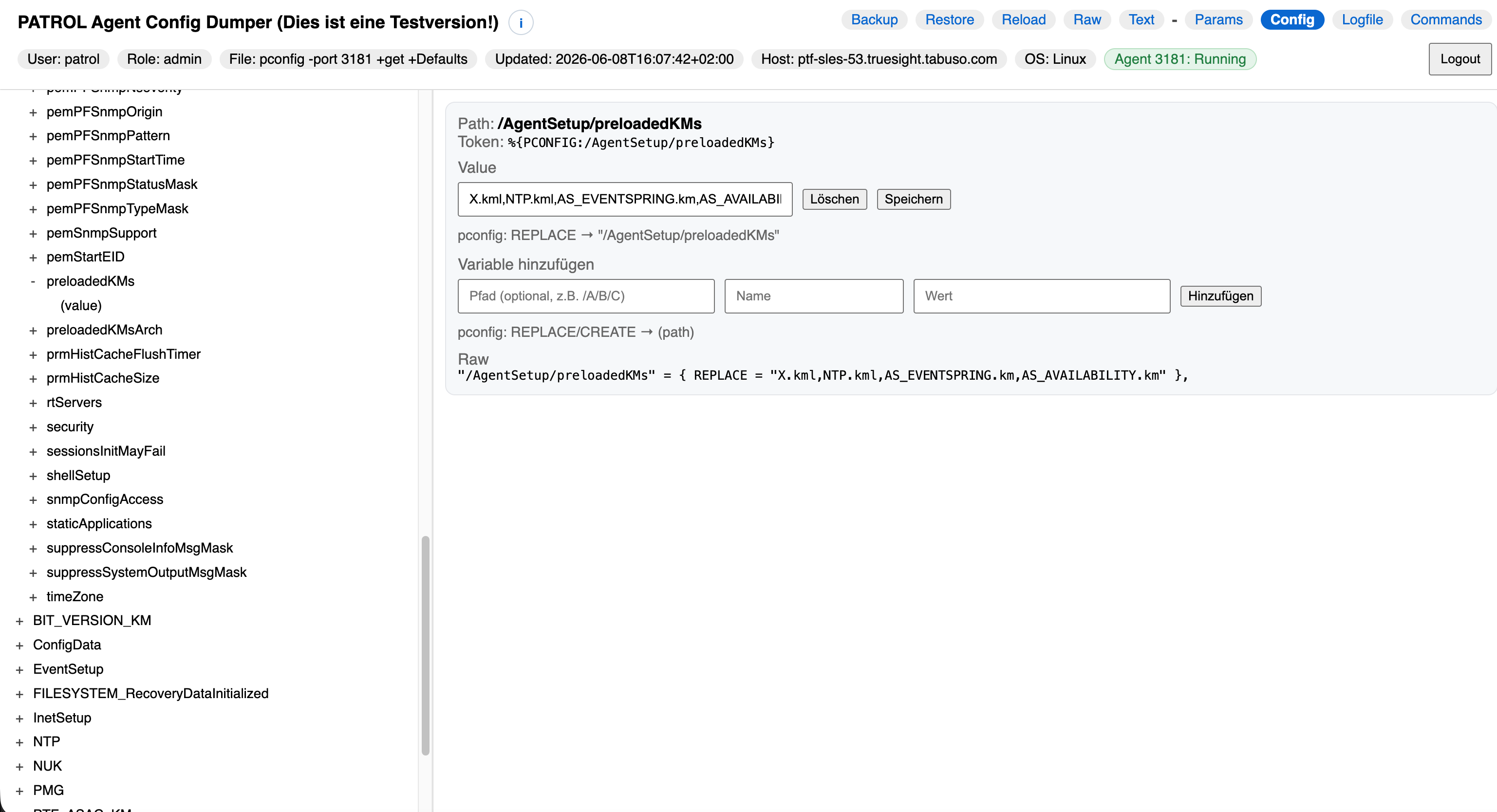The height and width of the screenshot is (812, 1497).
Task: Expand the NUK node
Action: [20, 768]
